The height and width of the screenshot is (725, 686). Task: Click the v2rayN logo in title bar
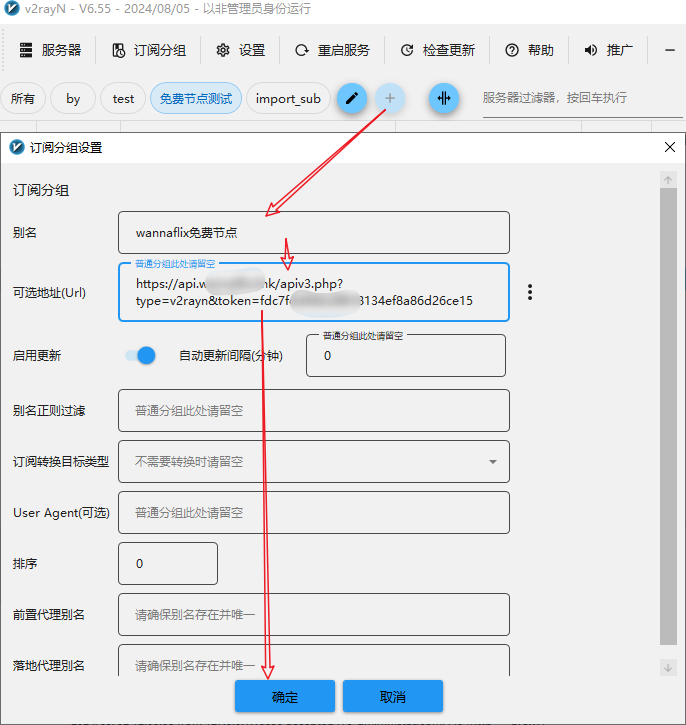pos(12,8)
